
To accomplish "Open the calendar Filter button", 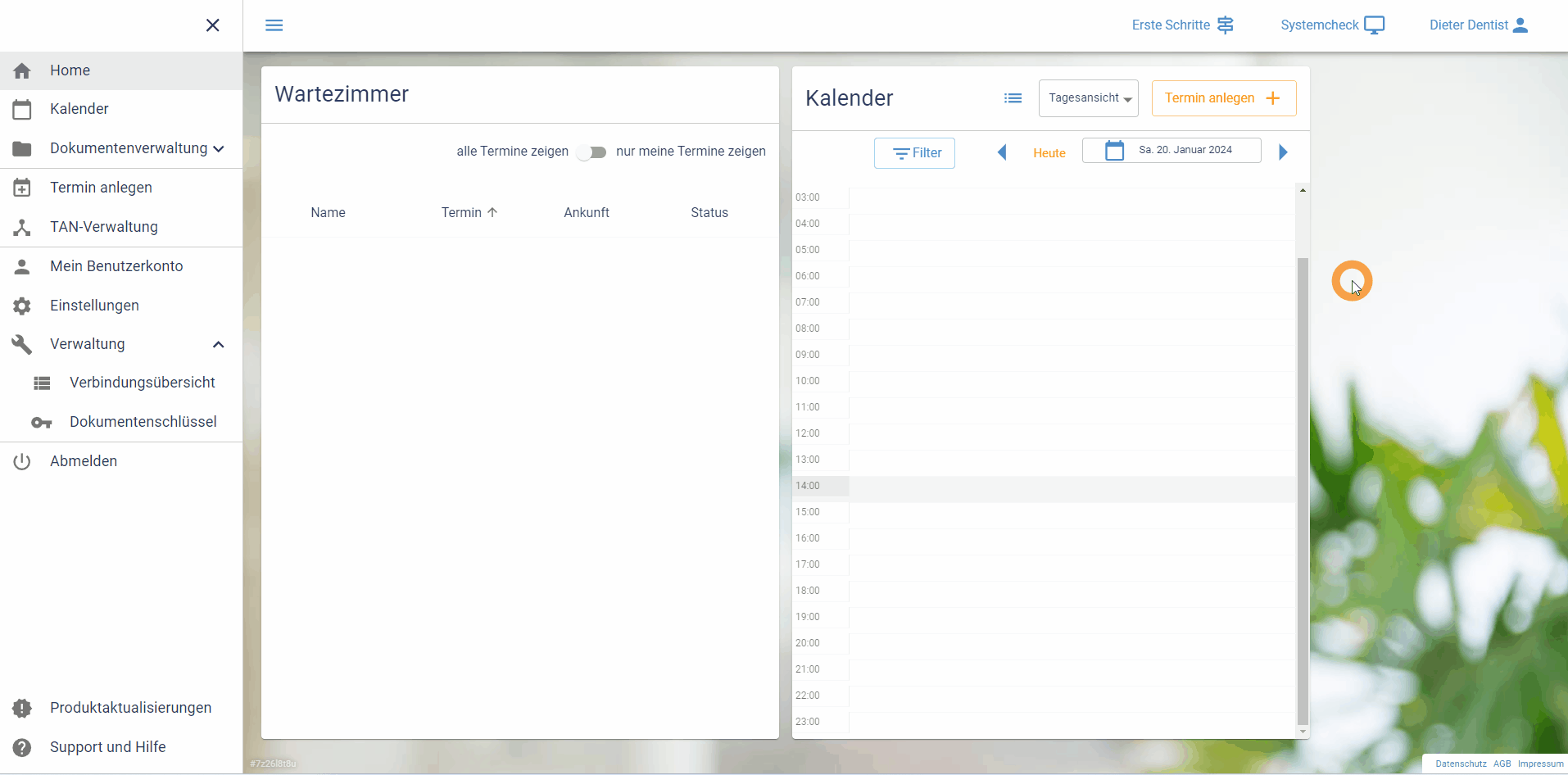I will [x=914, y=153].
